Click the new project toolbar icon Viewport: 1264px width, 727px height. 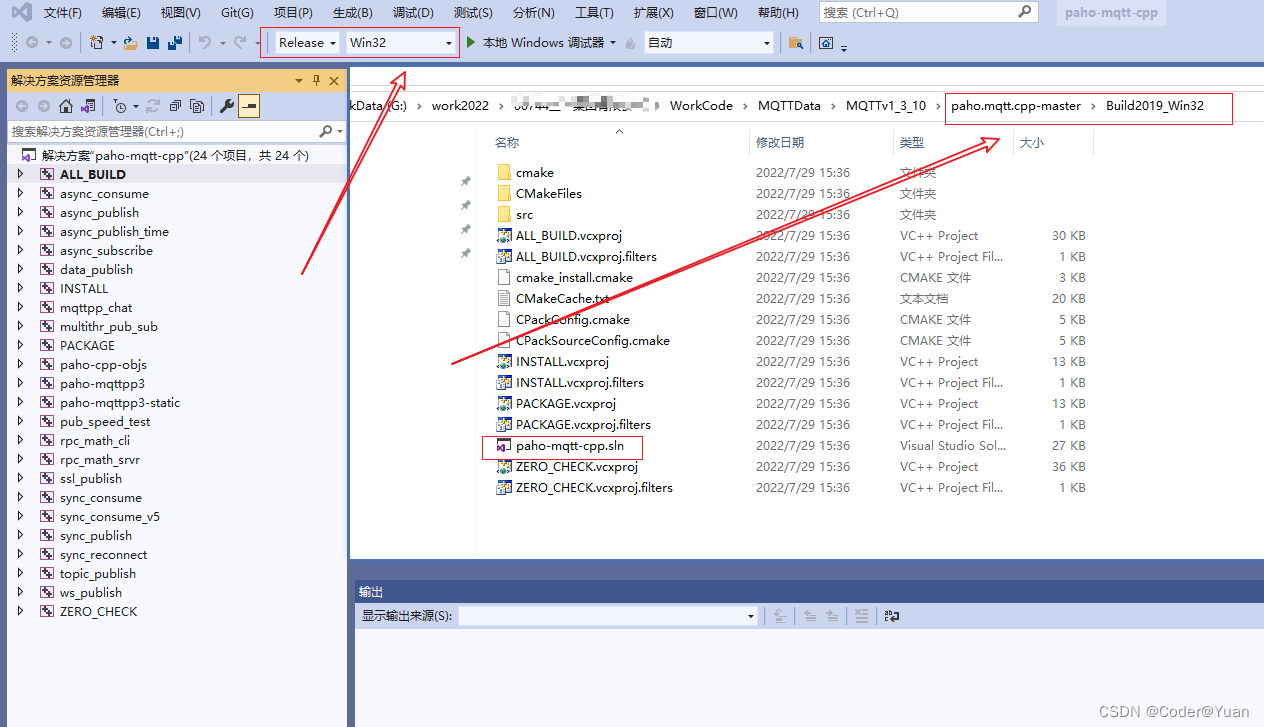click(97, 43)
